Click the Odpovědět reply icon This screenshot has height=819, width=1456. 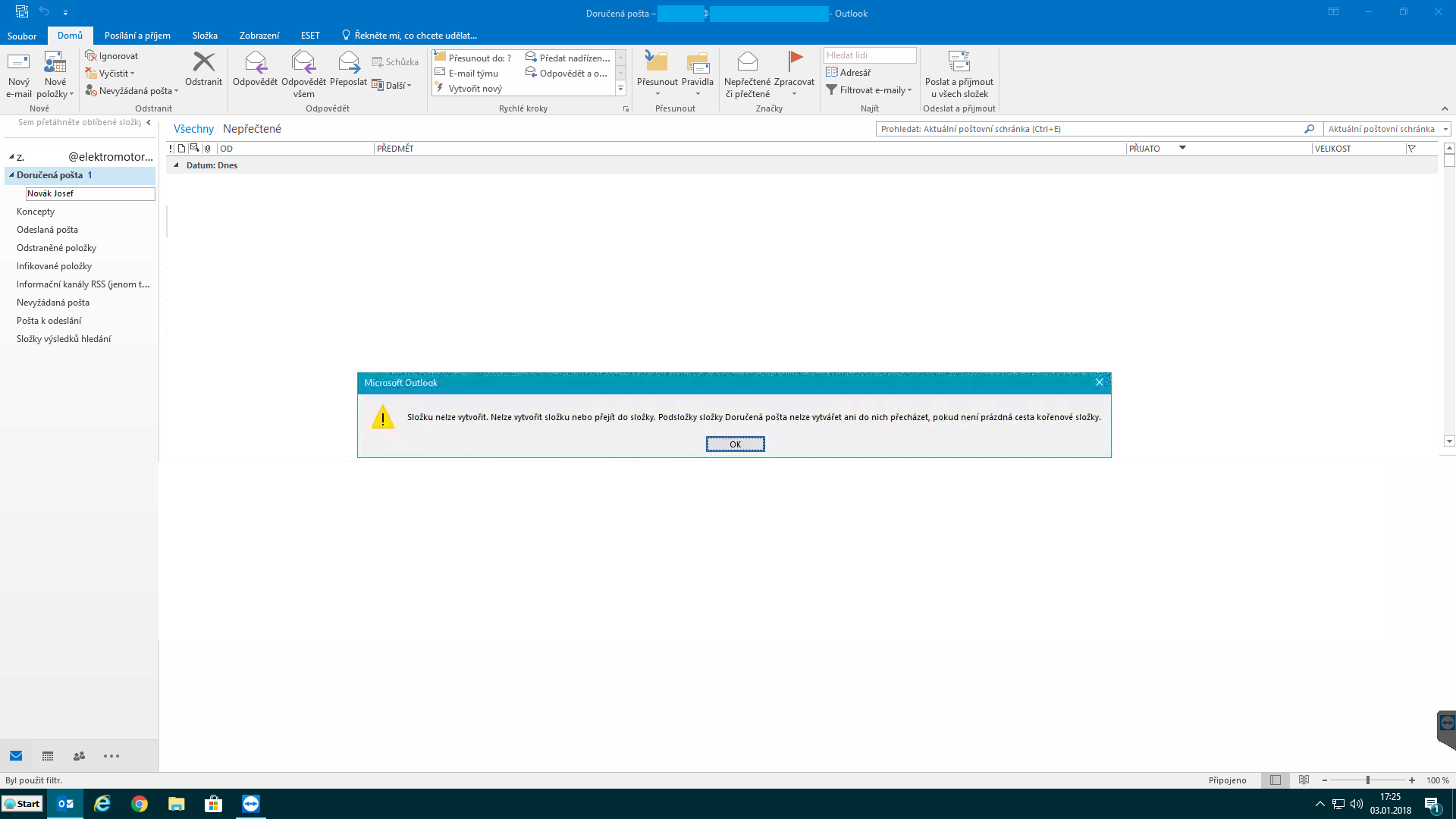point(255,62)
